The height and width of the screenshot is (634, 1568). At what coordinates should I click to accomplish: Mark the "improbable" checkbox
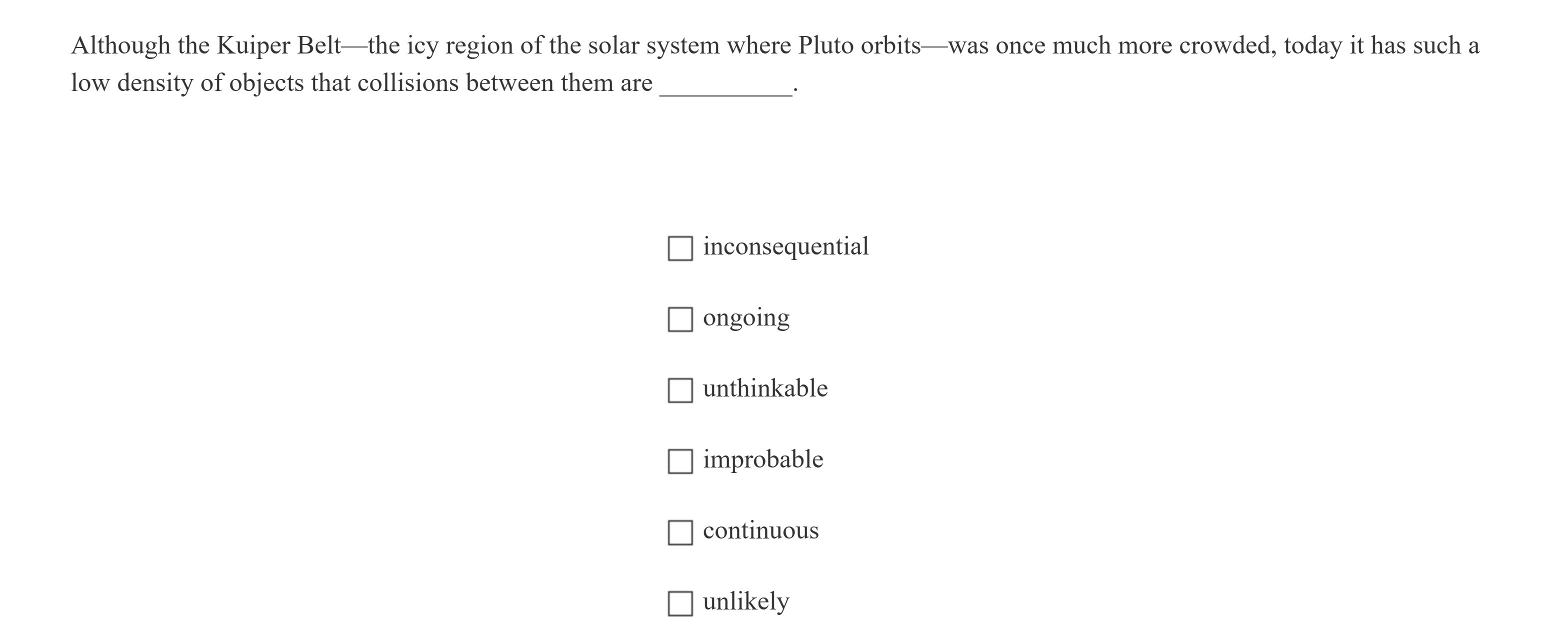click(x=680, y=461)
